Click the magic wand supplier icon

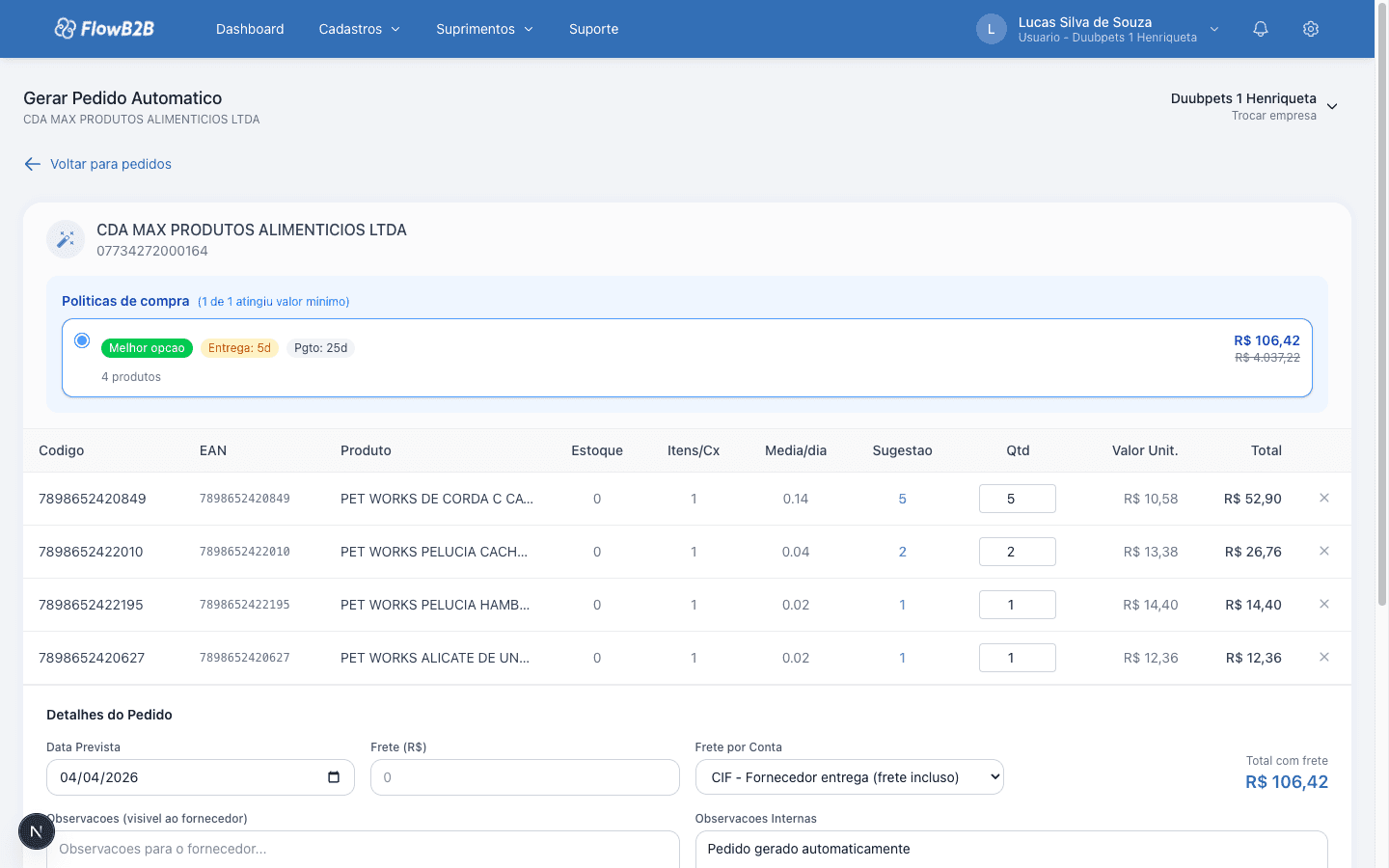pos(66,239)
